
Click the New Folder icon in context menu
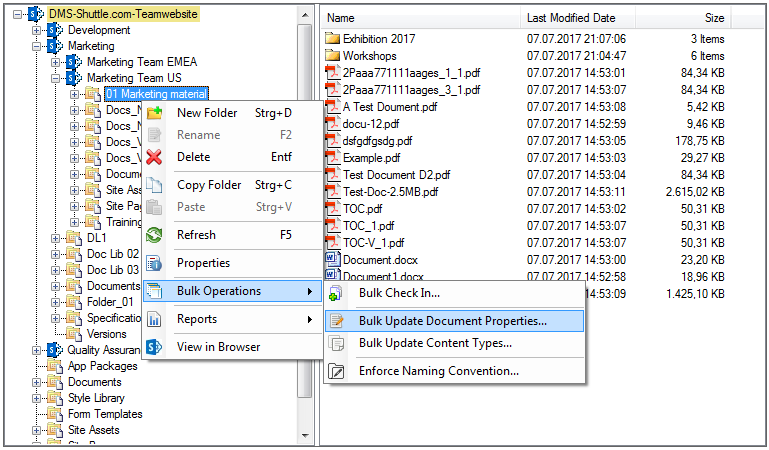pyautogui.click(x=154, y=113)
